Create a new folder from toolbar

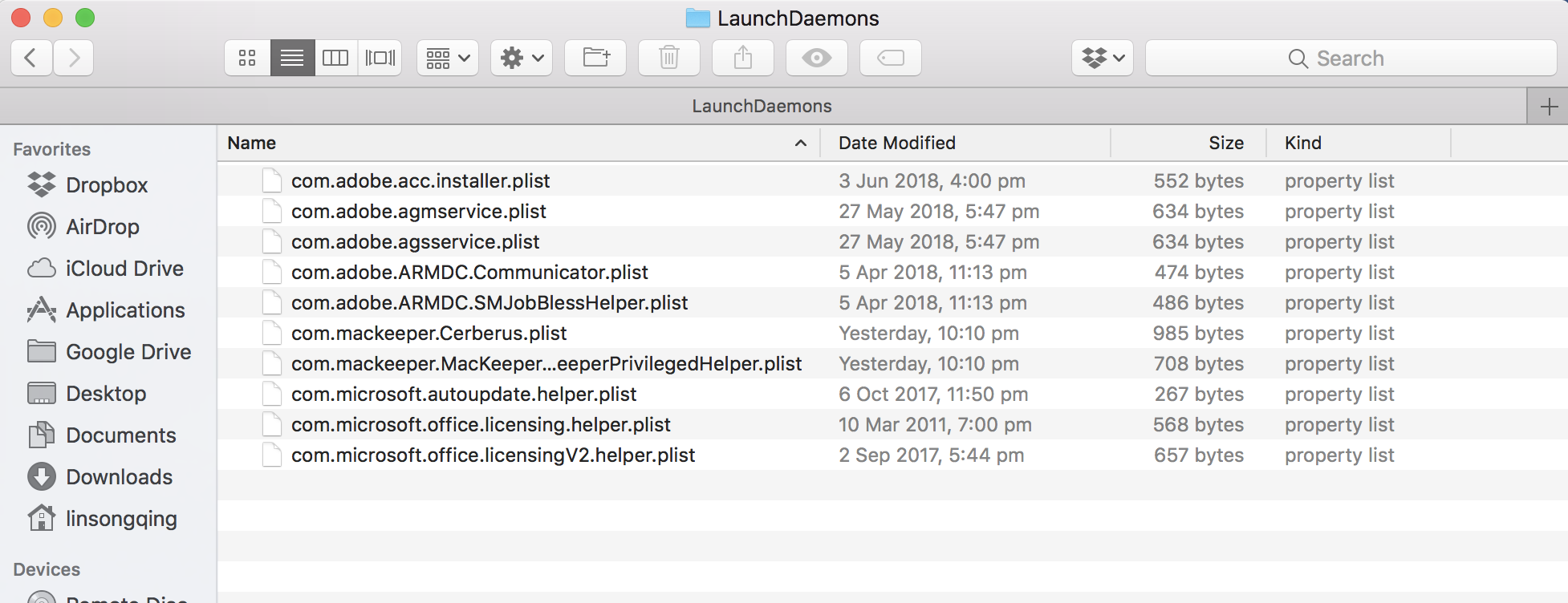[x=595, y=58]
